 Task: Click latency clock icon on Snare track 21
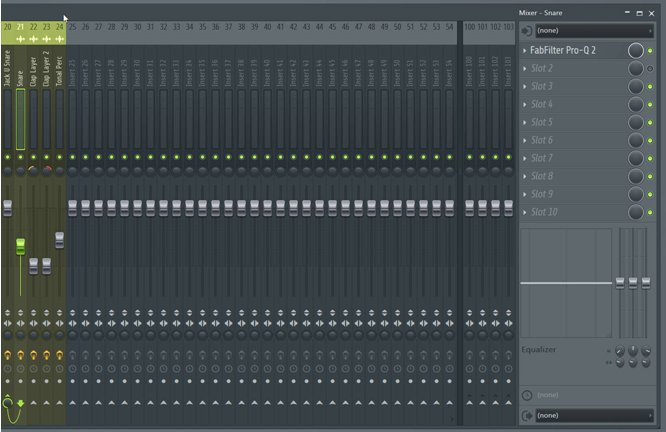(x=20, y=369)
